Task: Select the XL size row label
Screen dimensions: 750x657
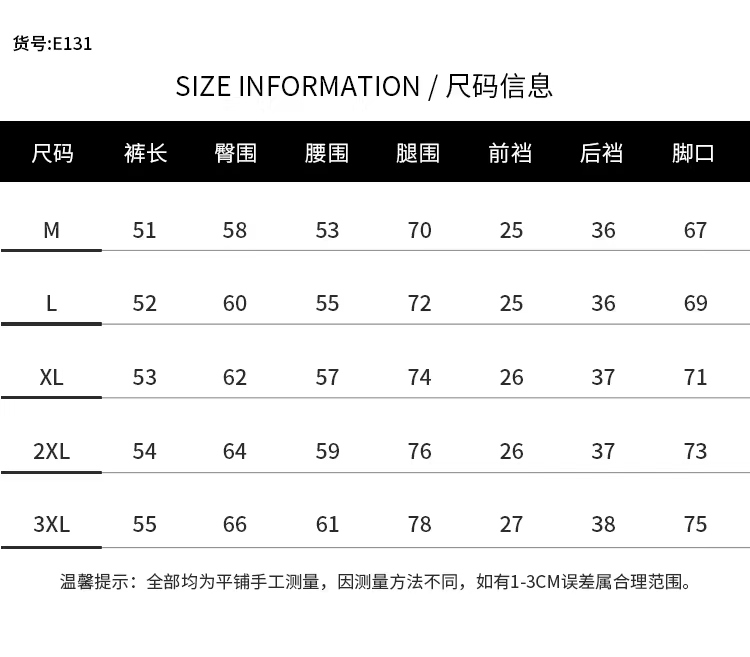Action: (x=52, y=377)
